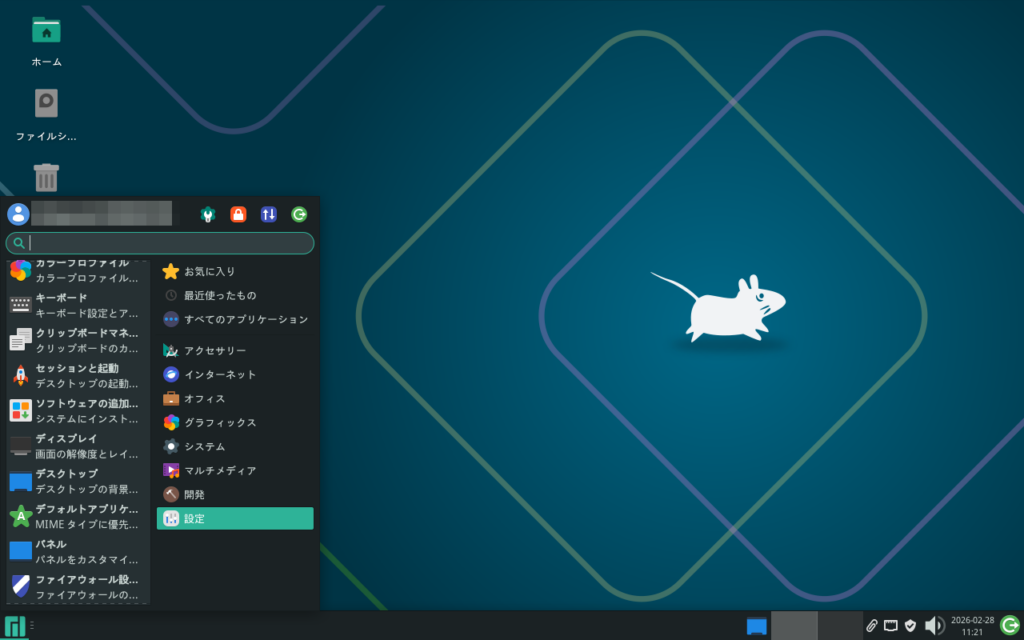Click the blue switch user icon
The image size is (1024, 640).
268,214
